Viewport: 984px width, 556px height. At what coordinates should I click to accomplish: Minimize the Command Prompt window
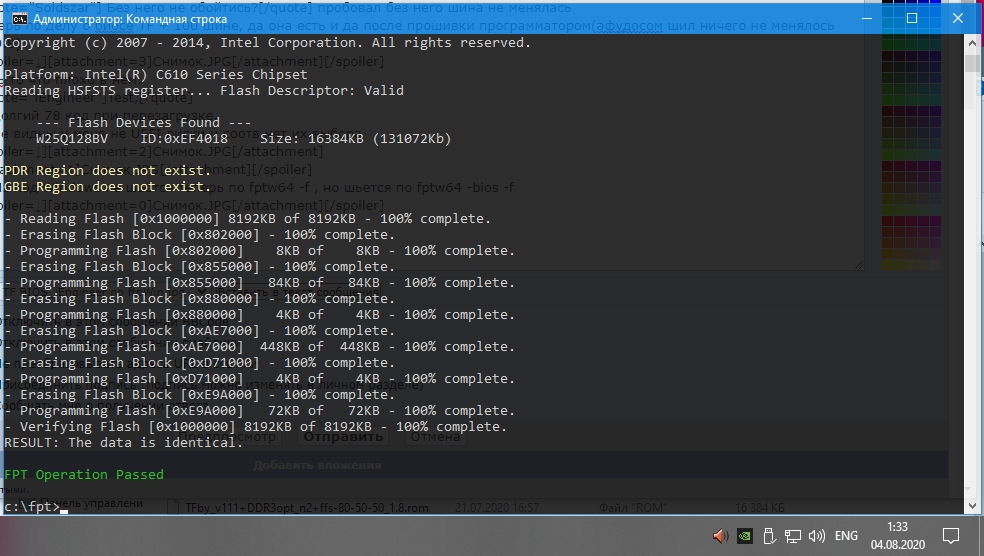867,18
